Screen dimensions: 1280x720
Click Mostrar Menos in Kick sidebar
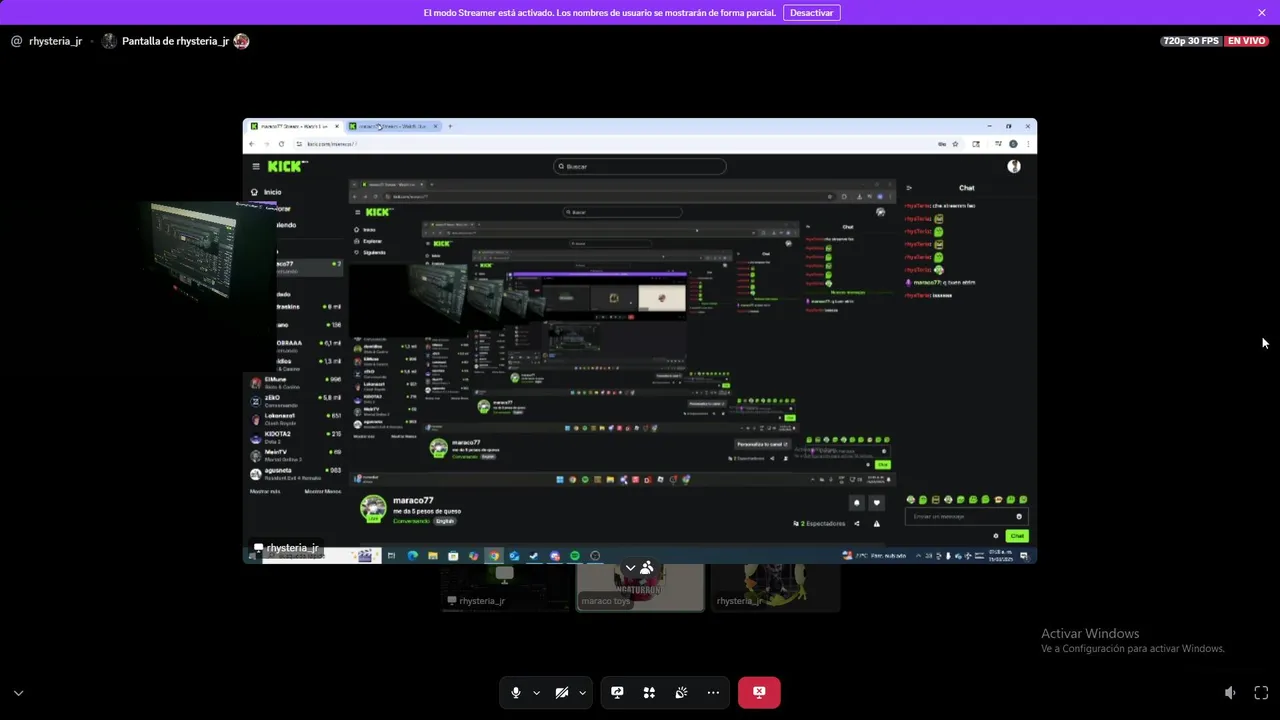pos(323,491)
